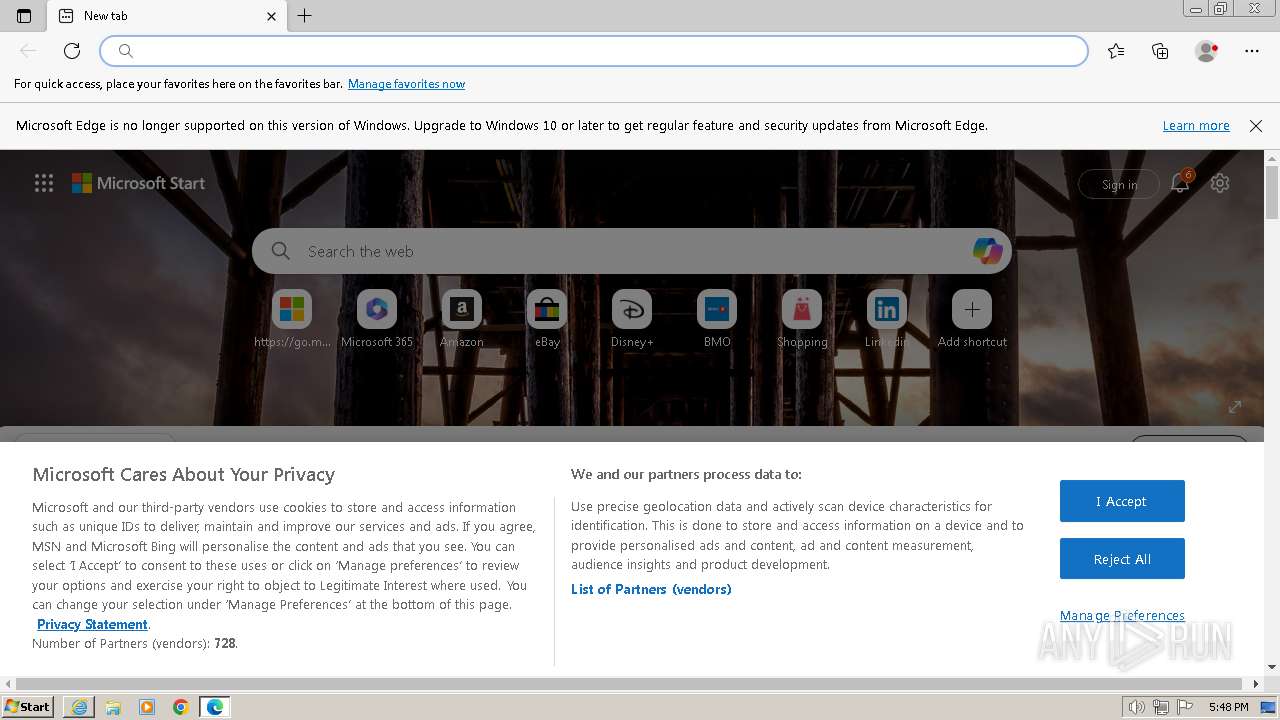Click the system clock showing 5:48 PM
Viewport: 1280px width, 720px height.
pyautogui.click(x=1228, y=707)
